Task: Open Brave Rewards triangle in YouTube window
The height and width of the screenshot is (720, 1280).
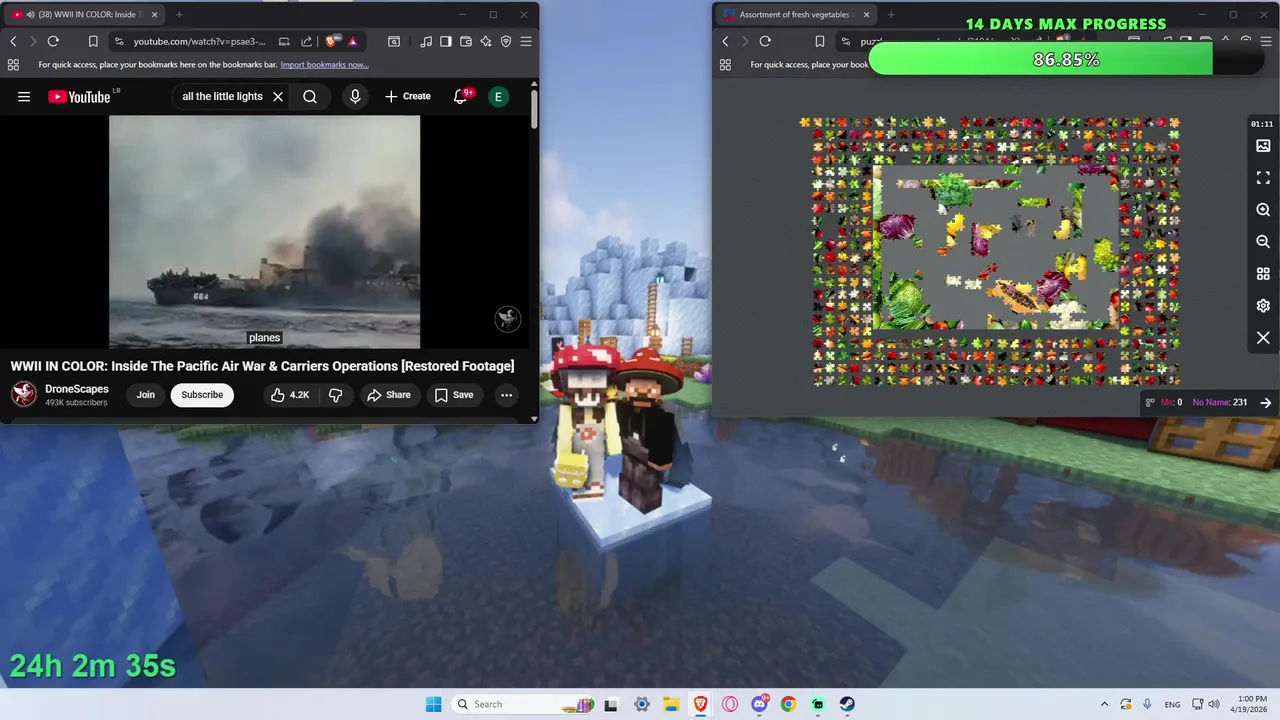Action: click(353, 41)
